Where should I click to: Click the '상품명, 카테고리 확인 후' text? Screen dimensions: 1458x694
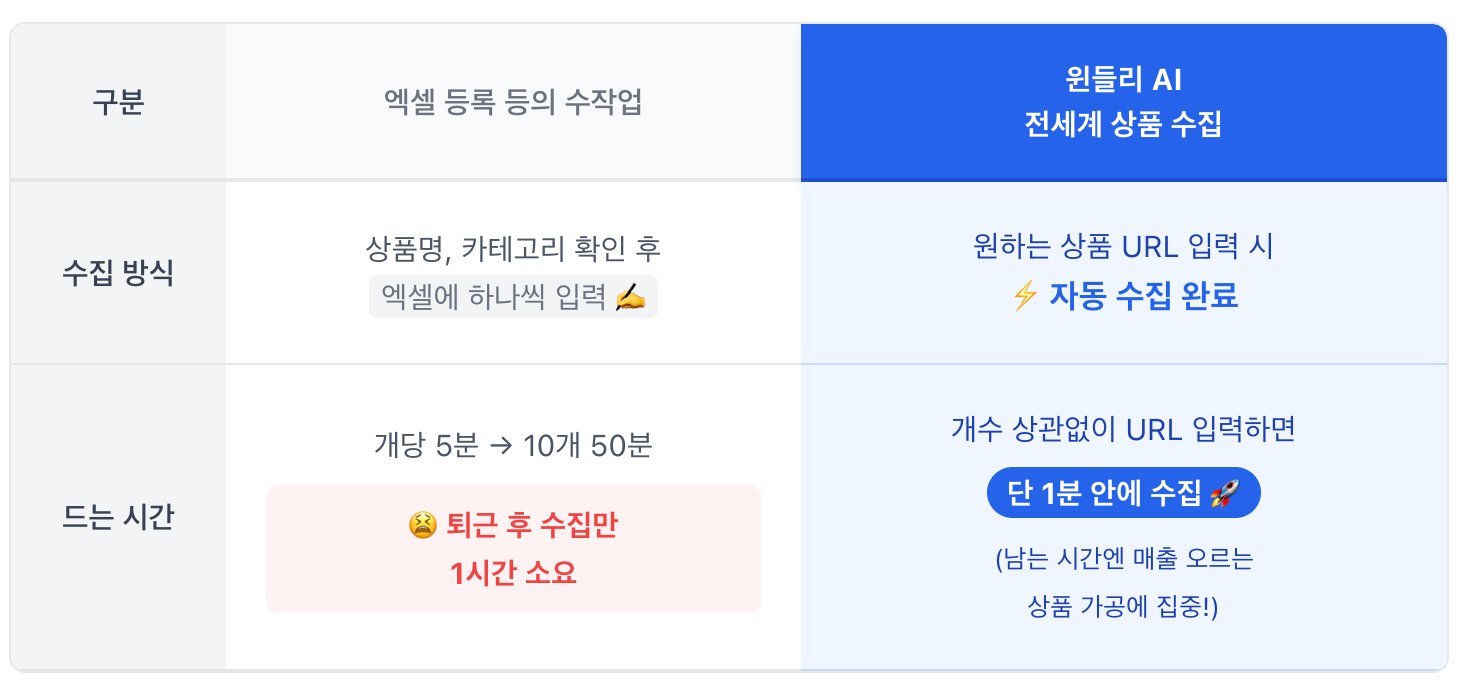pos(513,249)
